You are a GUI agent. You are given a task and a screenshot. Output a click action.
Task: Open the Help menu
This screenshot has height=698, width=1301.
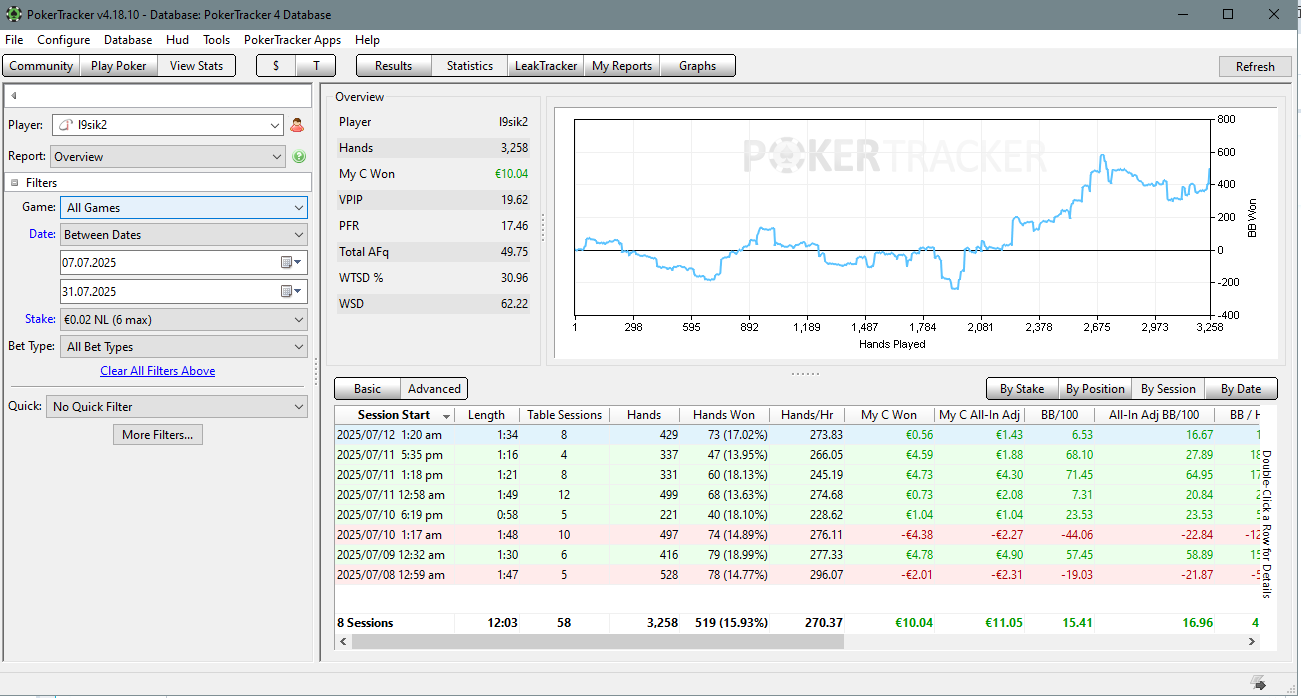pyautogui.click(x=367, y=40)
